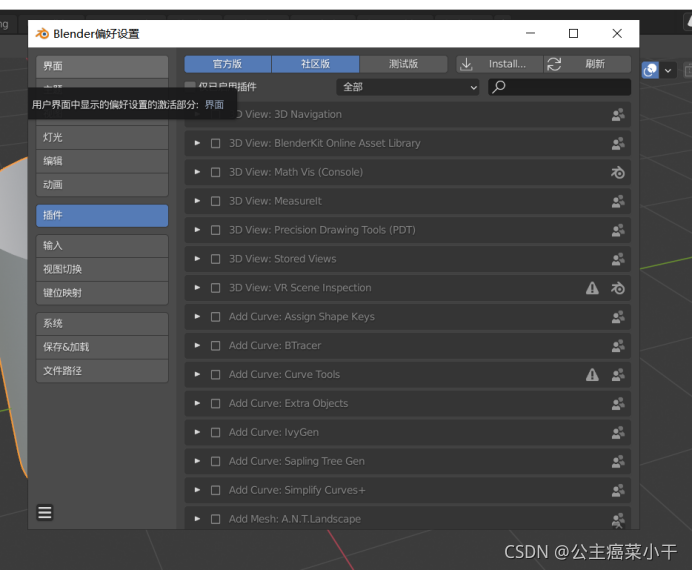Enable BTracer add-on checkbox
The image size is (693, 570).
coord(215,346)
